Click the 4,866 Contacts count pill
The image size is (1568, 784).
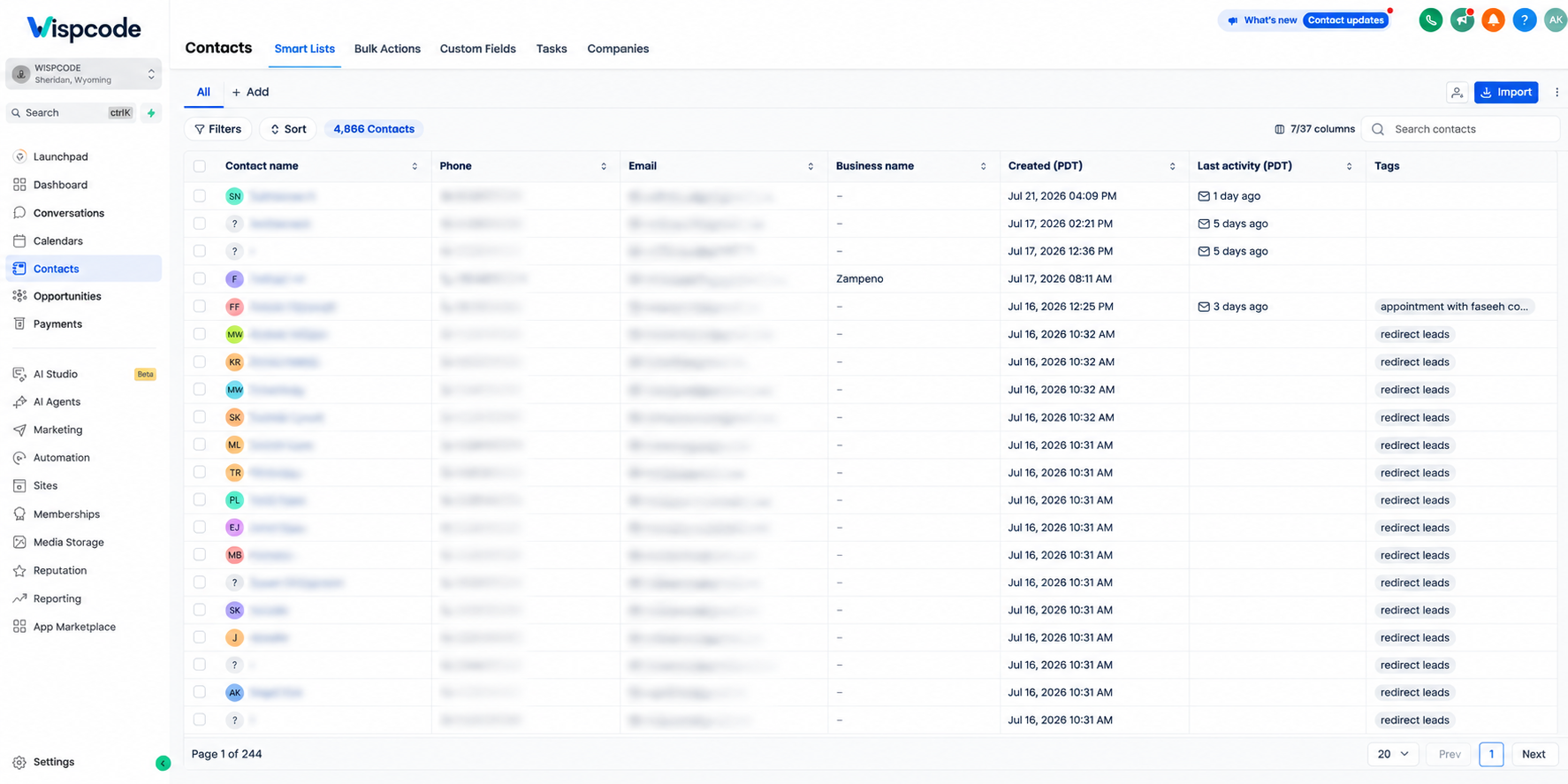[374, 129]
